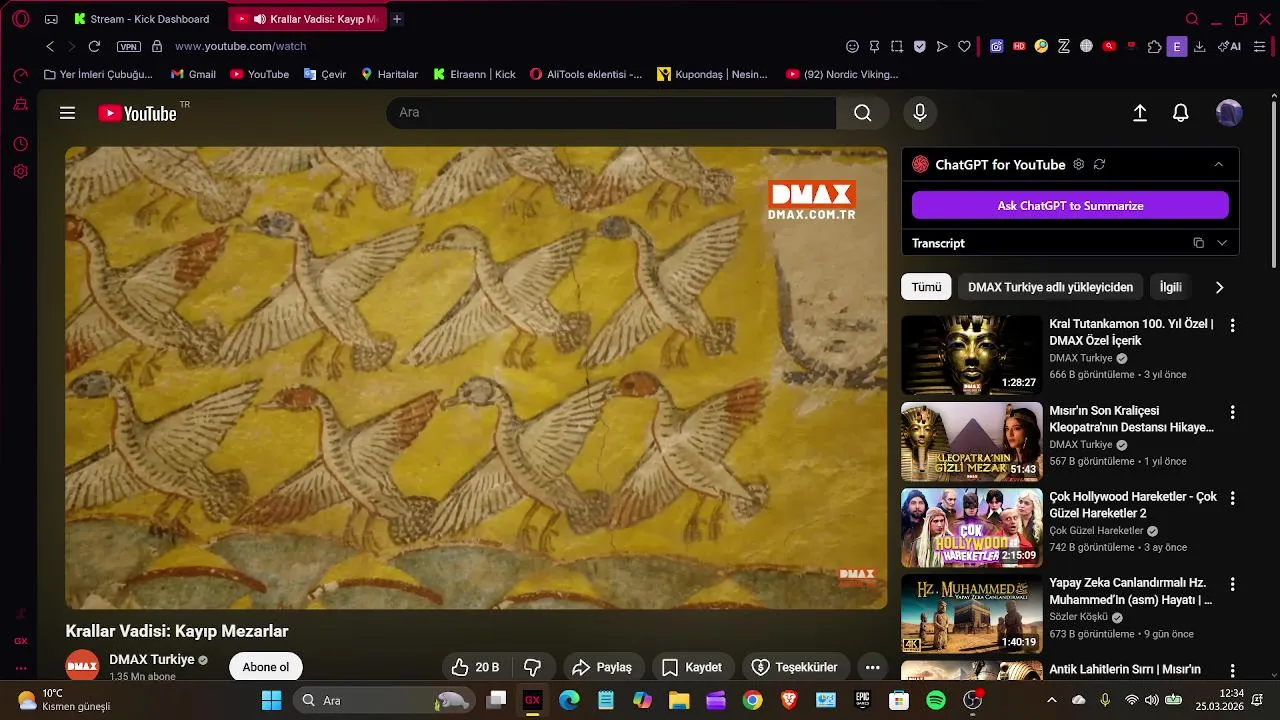The width and height of the screenshot is (1280, 720).
Task: Refresh the ChatGPT for YouTube panel
Action: click(x=1099, y=164)
